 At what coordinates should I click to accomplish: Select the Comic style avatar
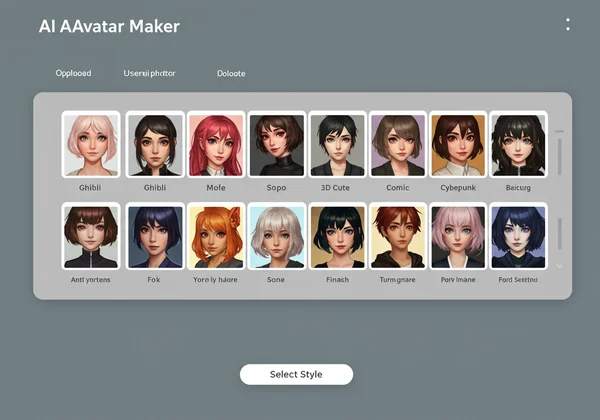click(398, 145)
